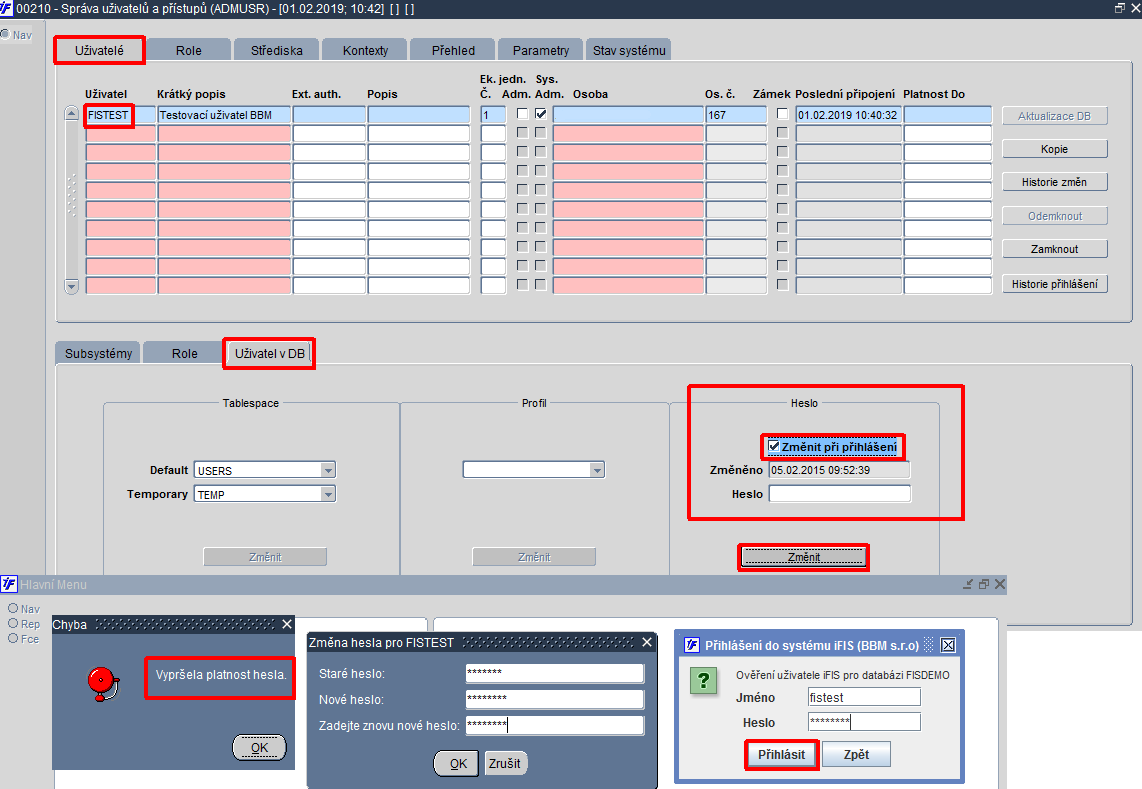
Task: Close the Změna hesla pro FISTEST dialog
Action: [x=647, y=642]
